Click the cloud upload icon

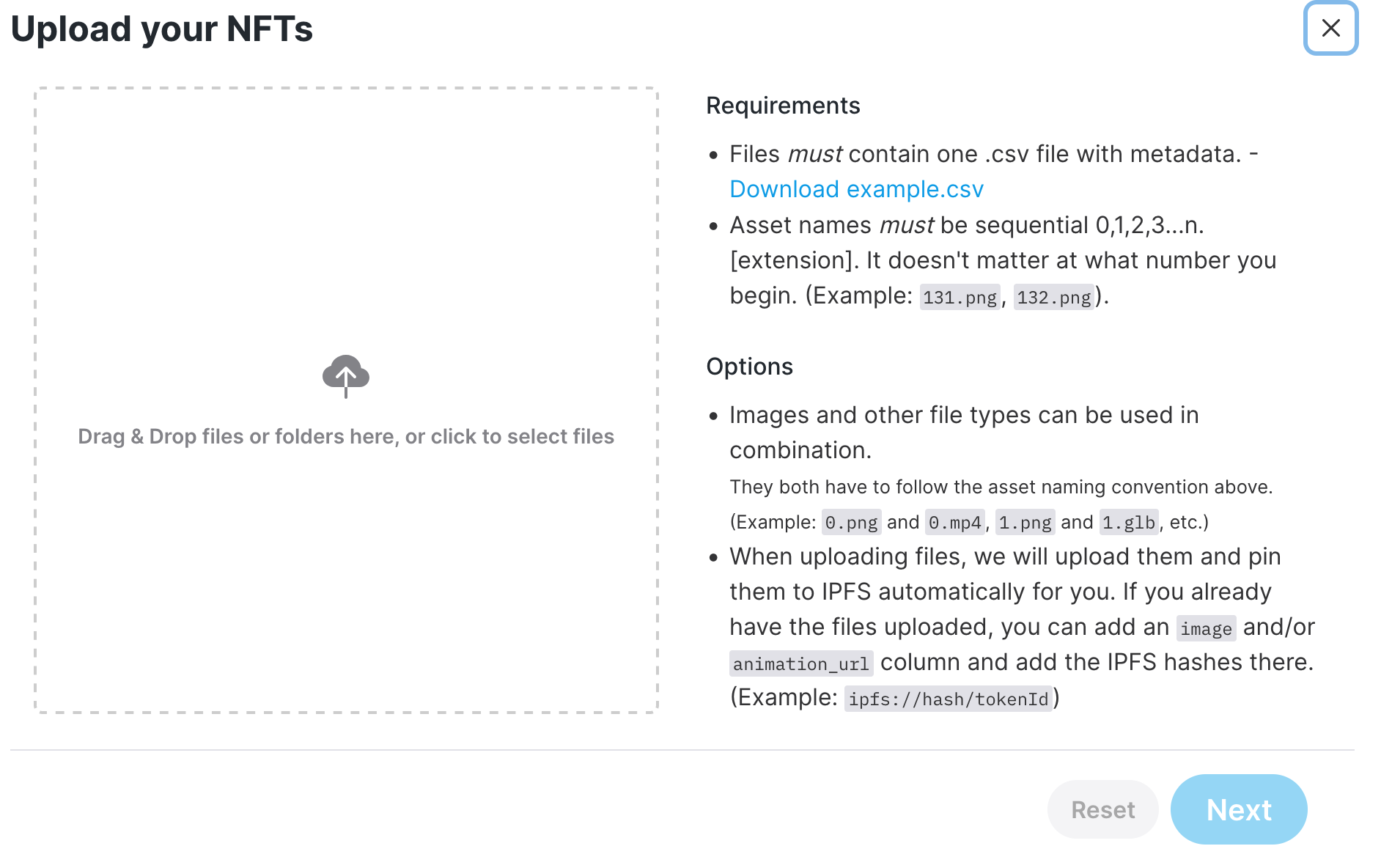point(346,376)
